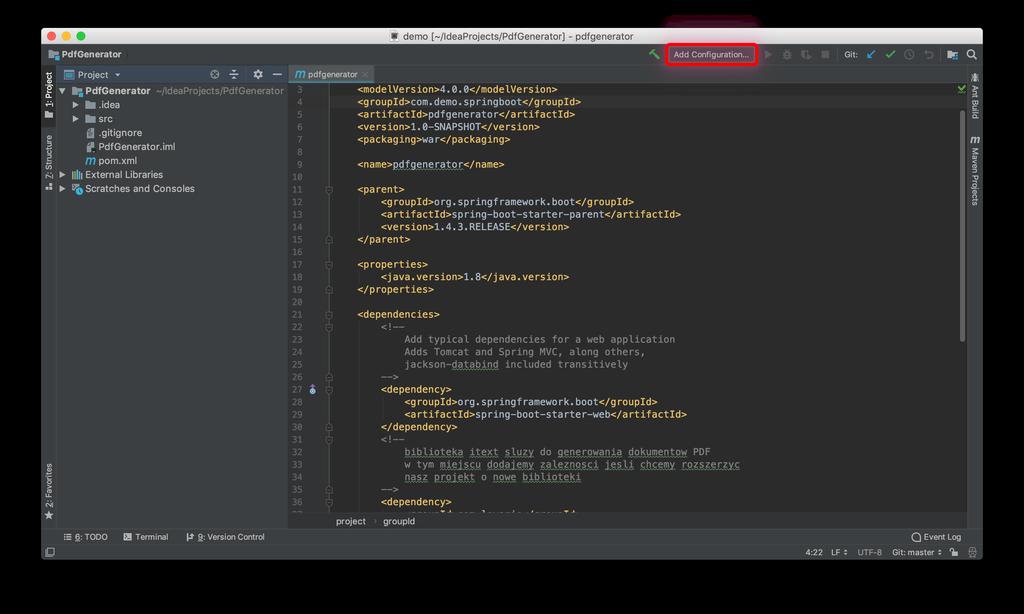
Task: Fold the dependencies tag at line 21
Action: (329, 315)
